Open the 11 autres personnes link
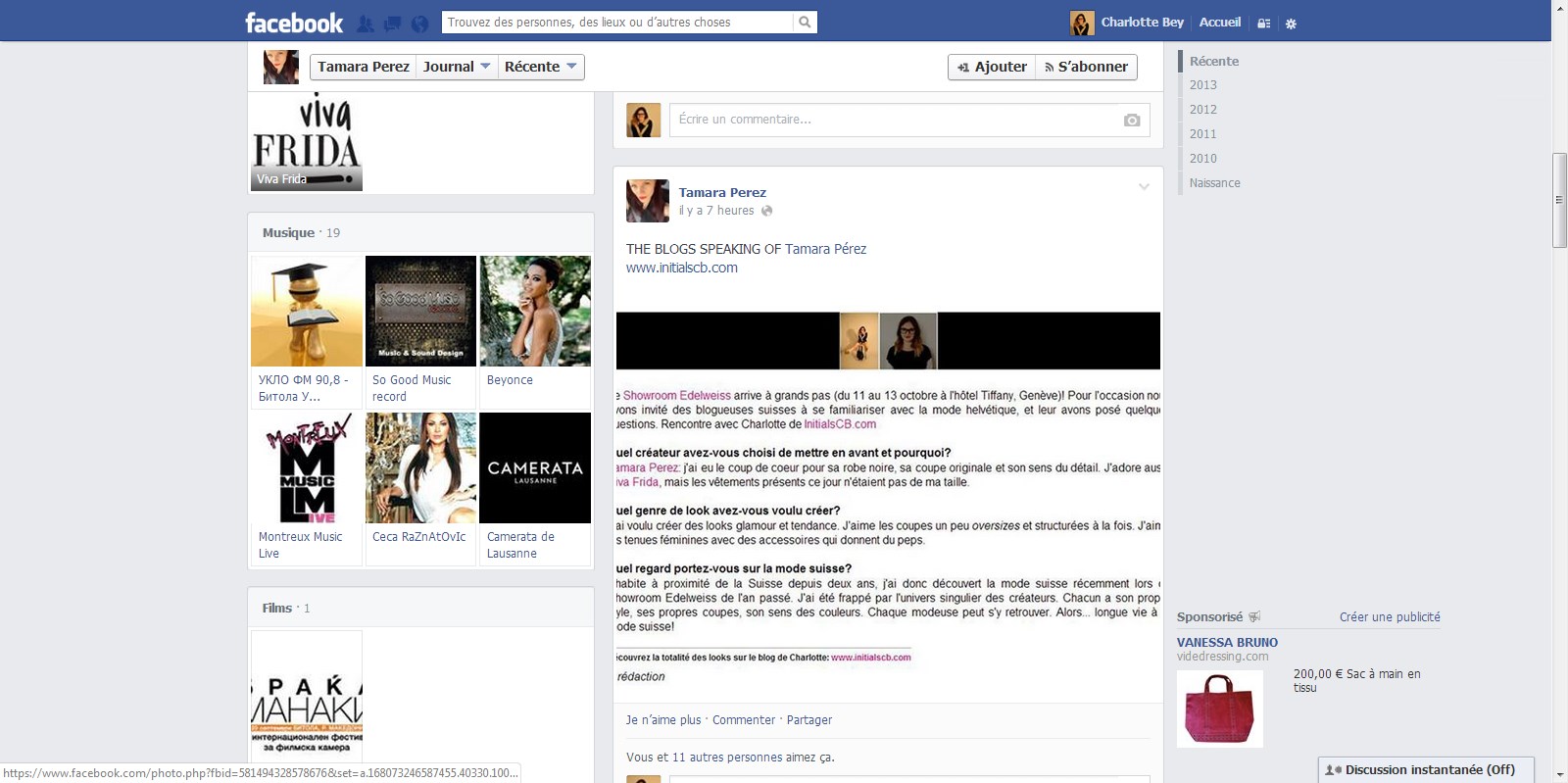Screen dimensions: 1568x783 click(x=727, y=758)
